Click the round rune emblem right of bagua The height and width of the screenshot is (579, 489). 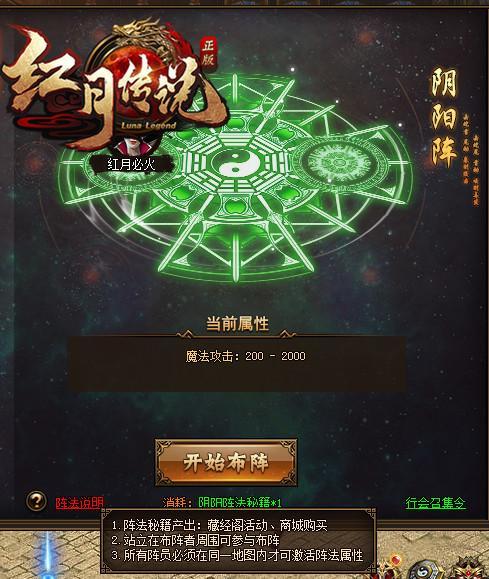(x=337, y=162)
